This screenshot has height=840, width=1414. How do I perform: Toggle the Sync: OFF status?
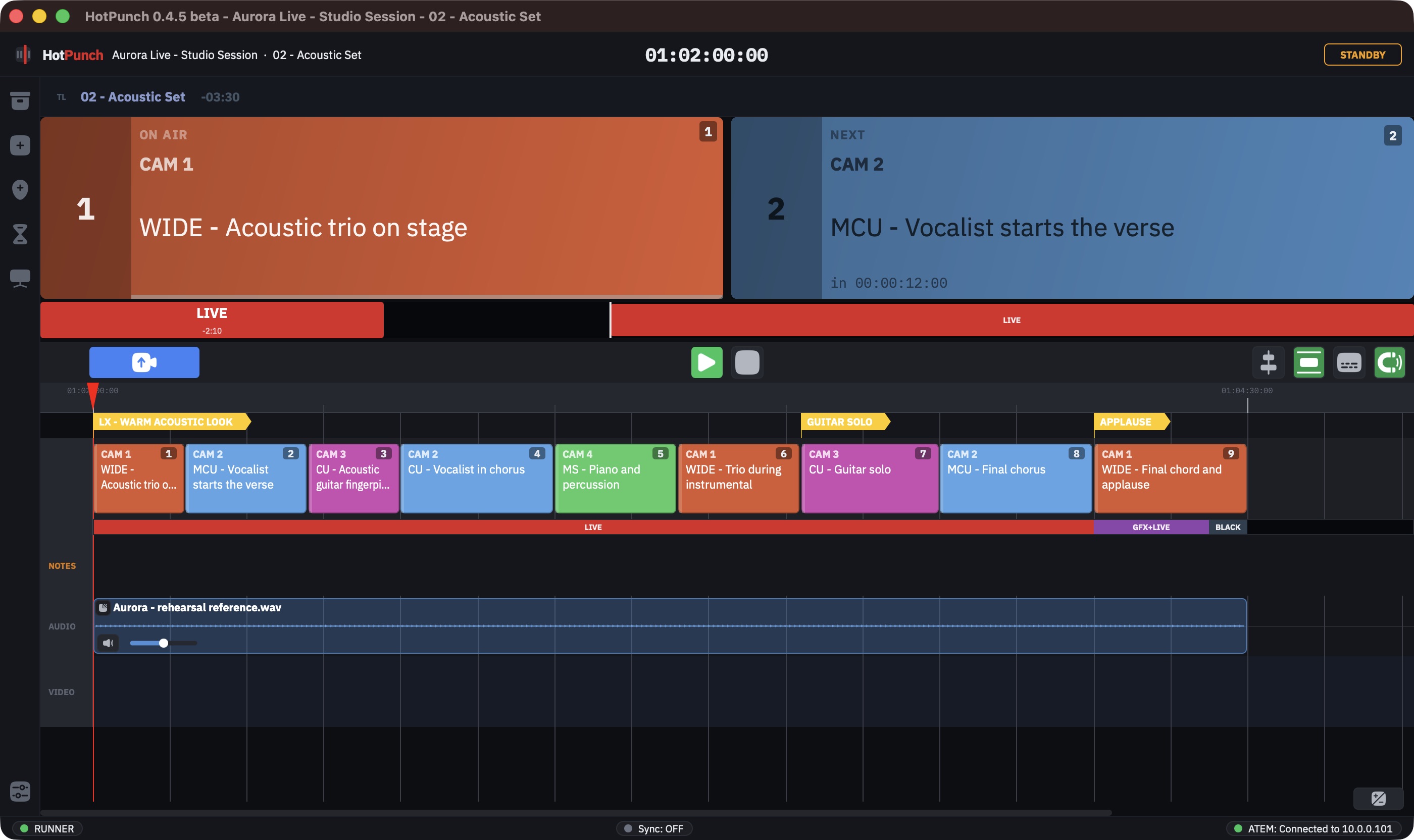coord(654,829)
